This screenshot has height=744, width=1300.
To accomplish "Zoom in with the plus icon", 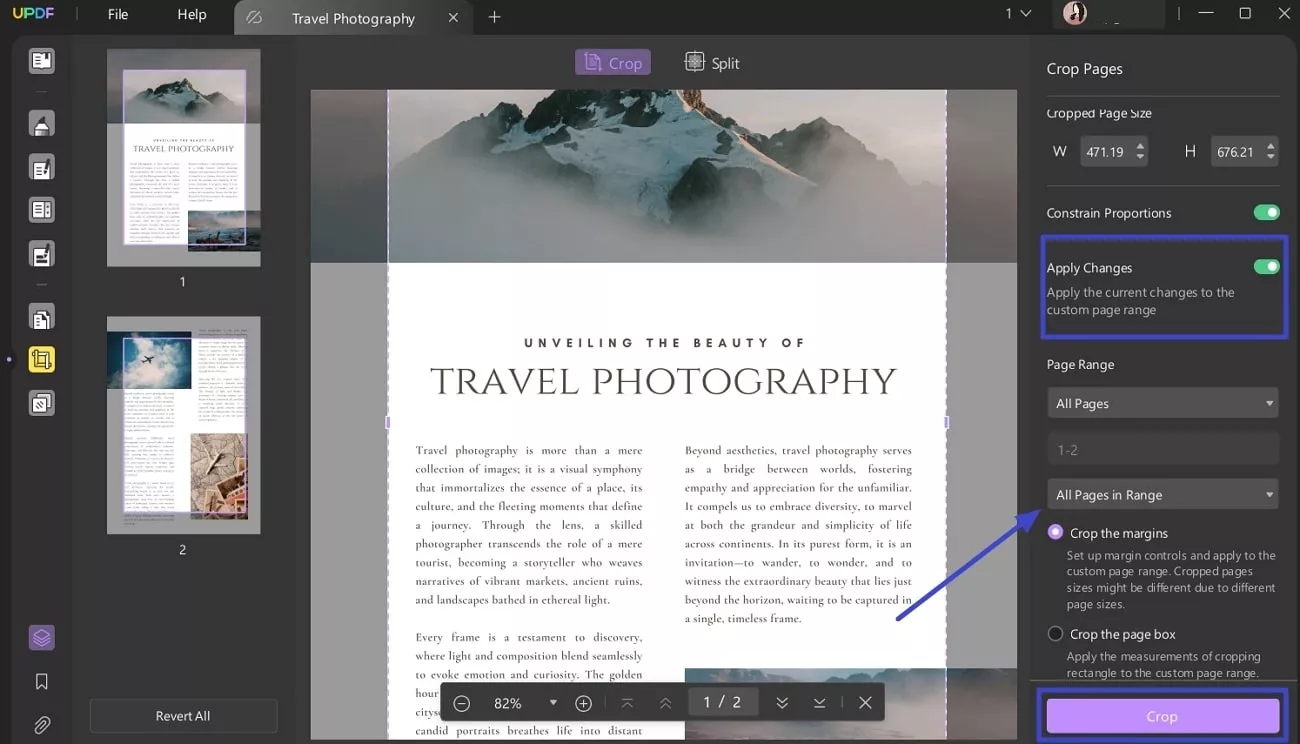I will coord(584,703).
